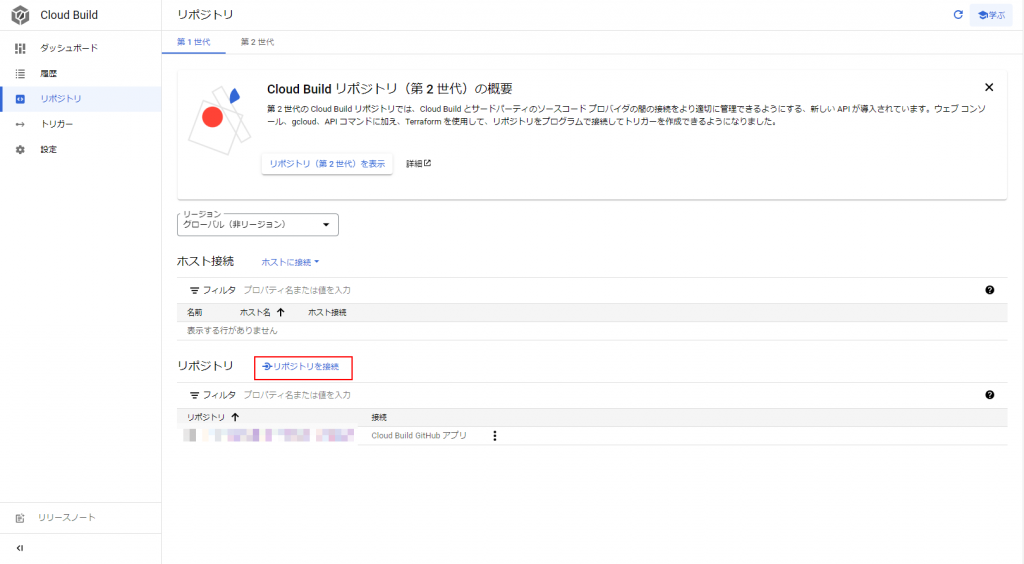The width and height of the screenshot is (1024, 564).
Task: Click リポジトリを接続 button
Action: (x=301, y=367)
